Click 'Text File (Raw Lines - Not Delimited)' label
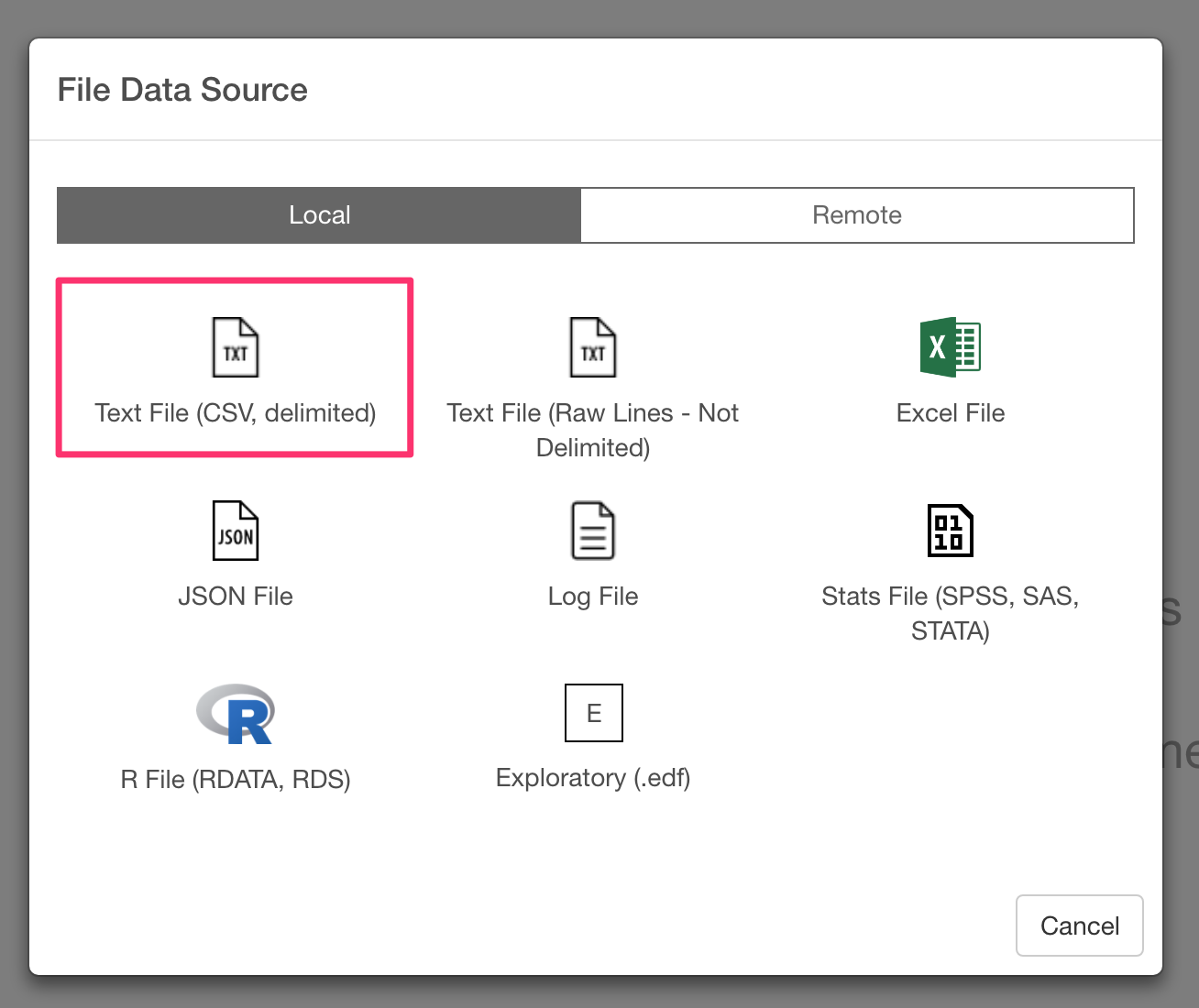Screen dimensions: 1199x1008 593,430
